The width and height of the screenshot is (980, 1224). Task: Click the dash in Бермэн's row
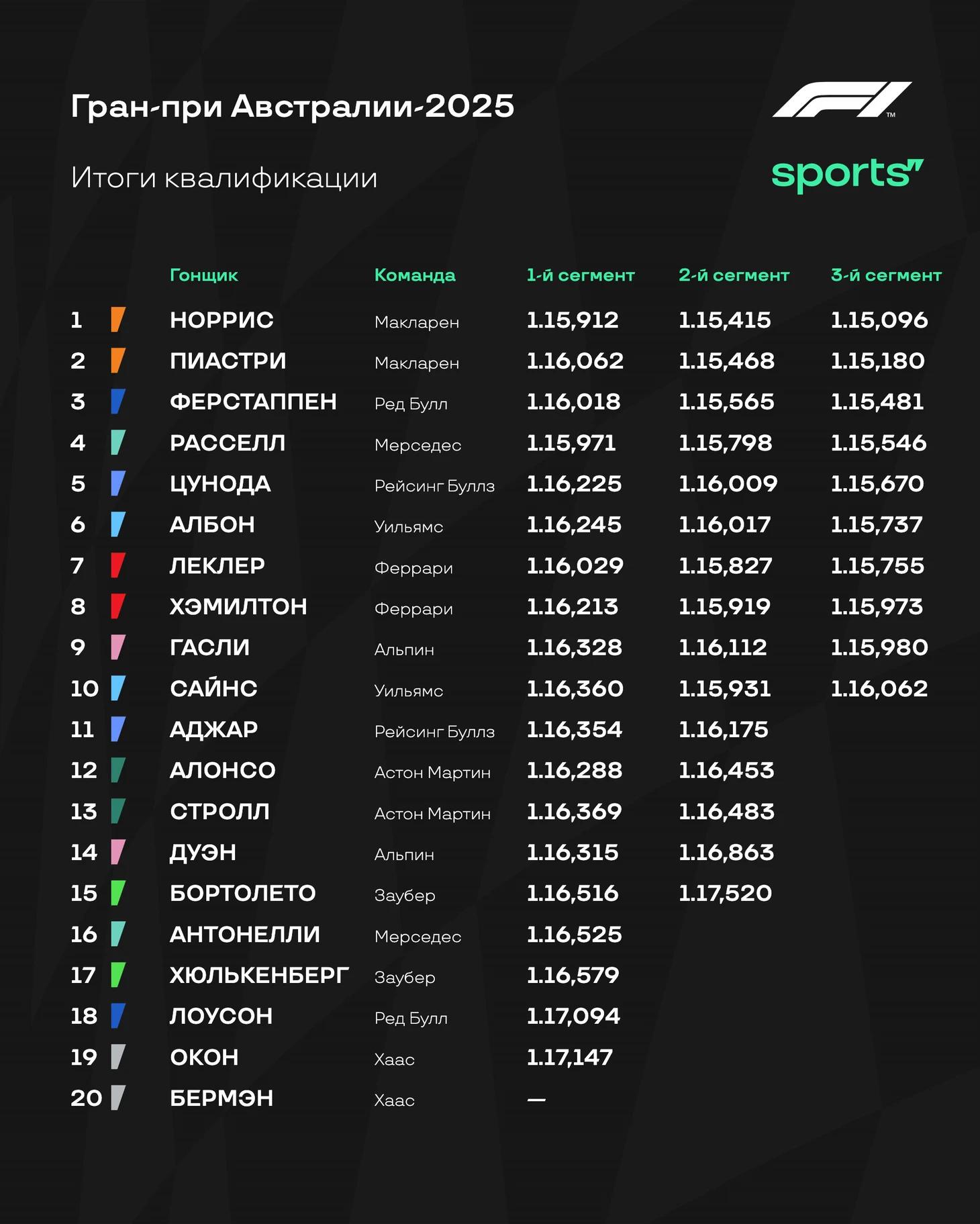click(x=536, y=1100)
